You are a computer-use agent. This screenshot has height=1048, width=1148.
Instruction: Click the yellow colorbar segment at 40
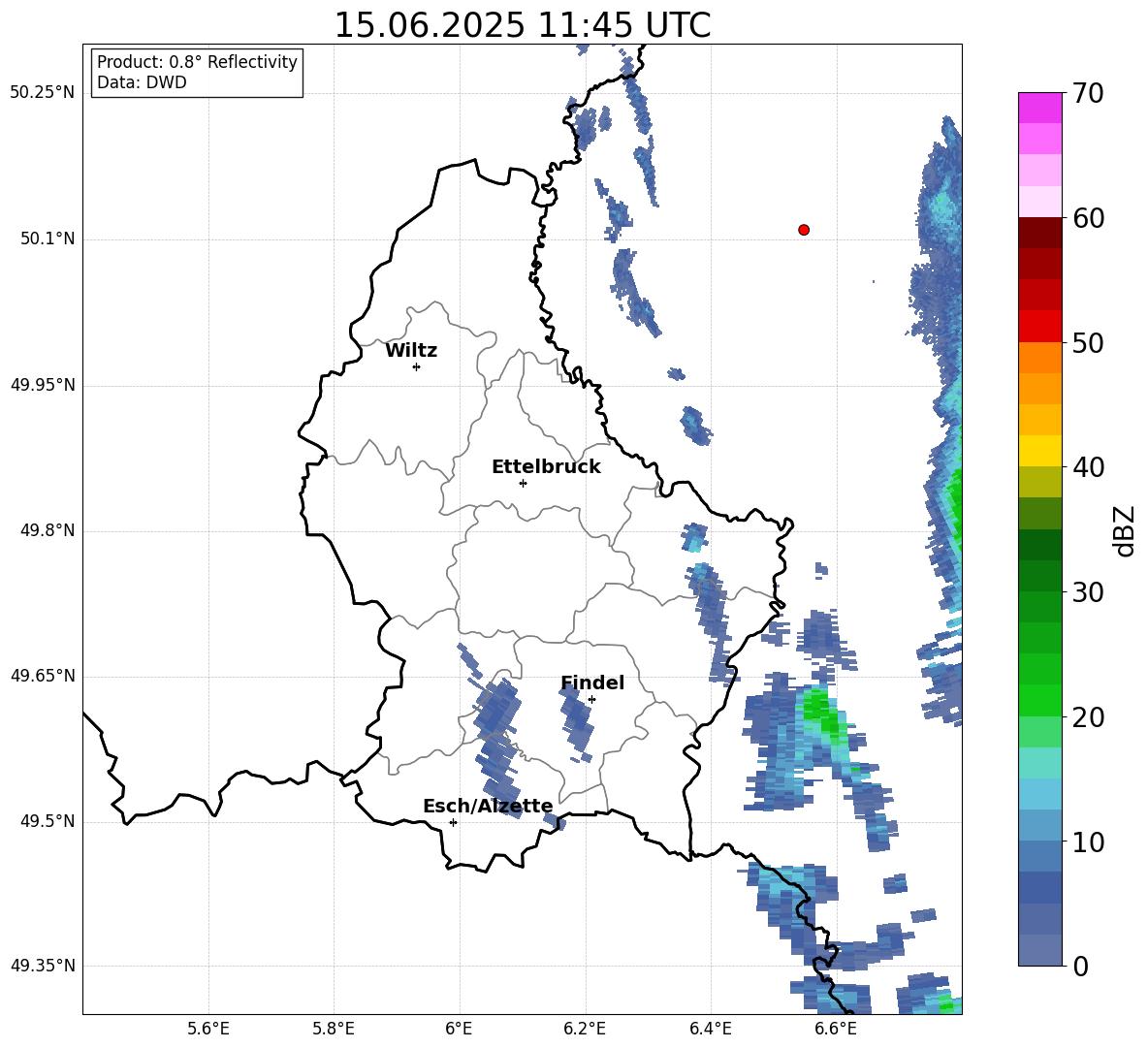1039,451
